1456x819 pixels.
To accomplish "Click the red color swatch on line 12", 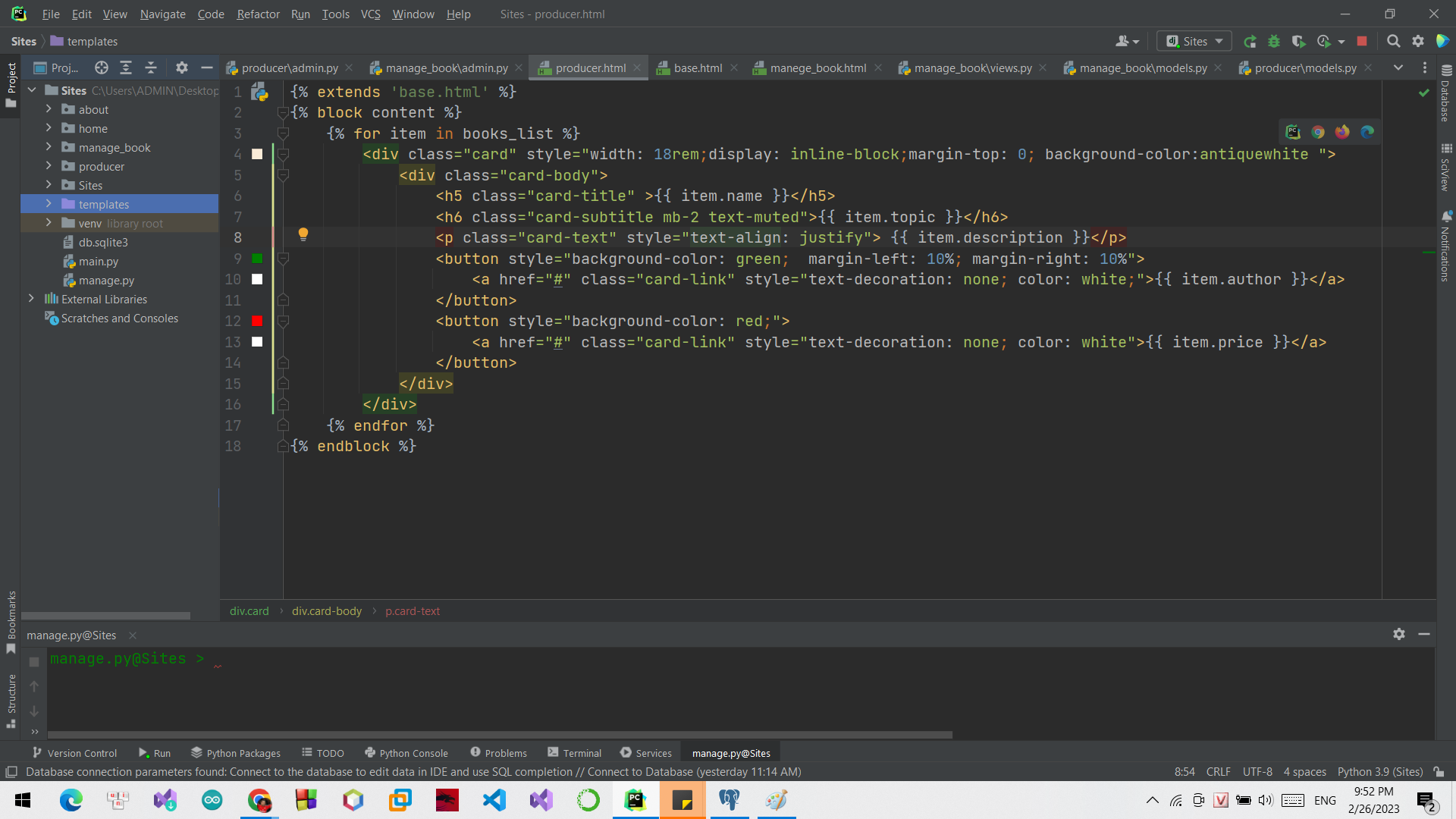I will tap(257, 322).
